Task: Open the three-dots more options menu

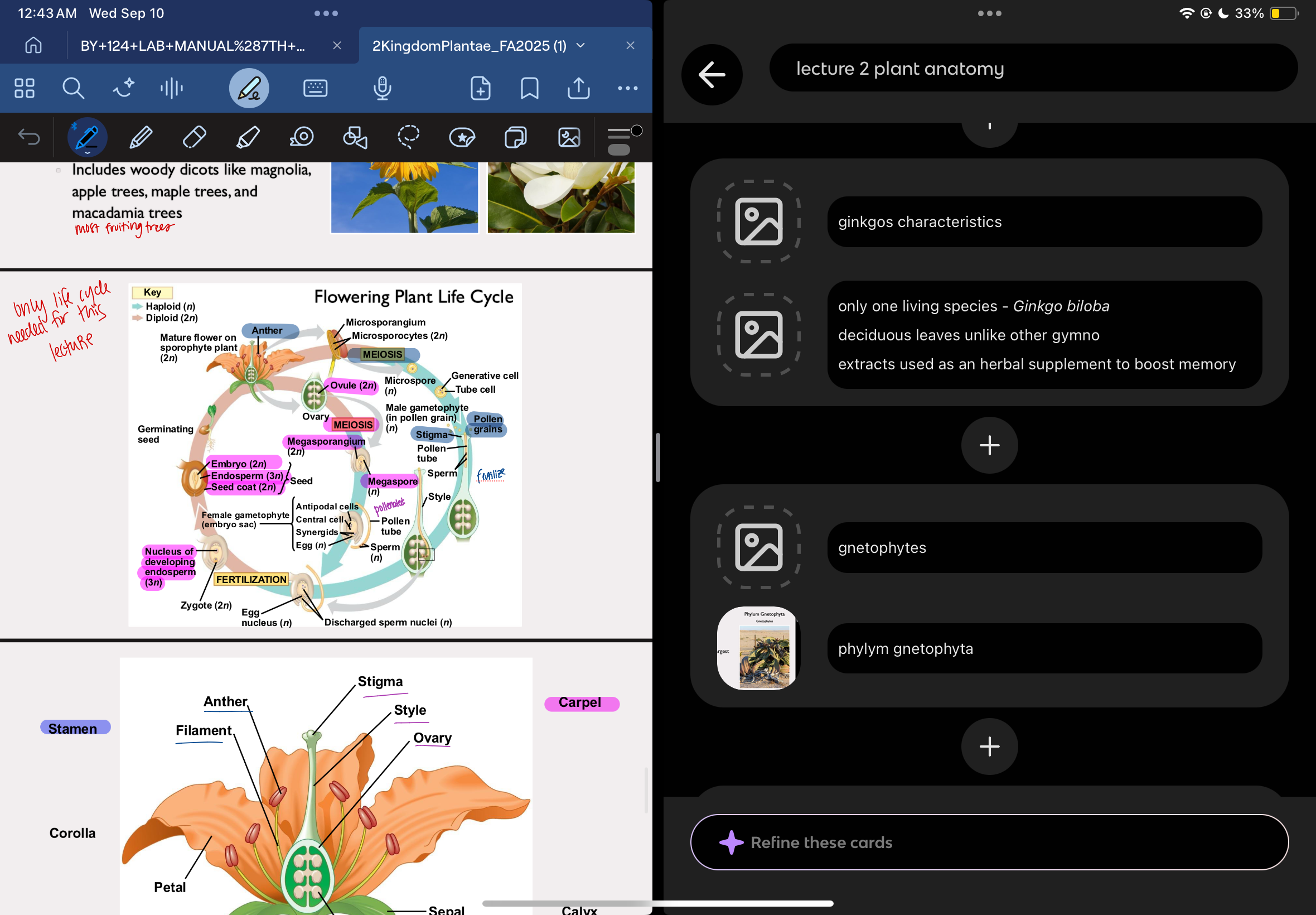Action: coord(627,88)
